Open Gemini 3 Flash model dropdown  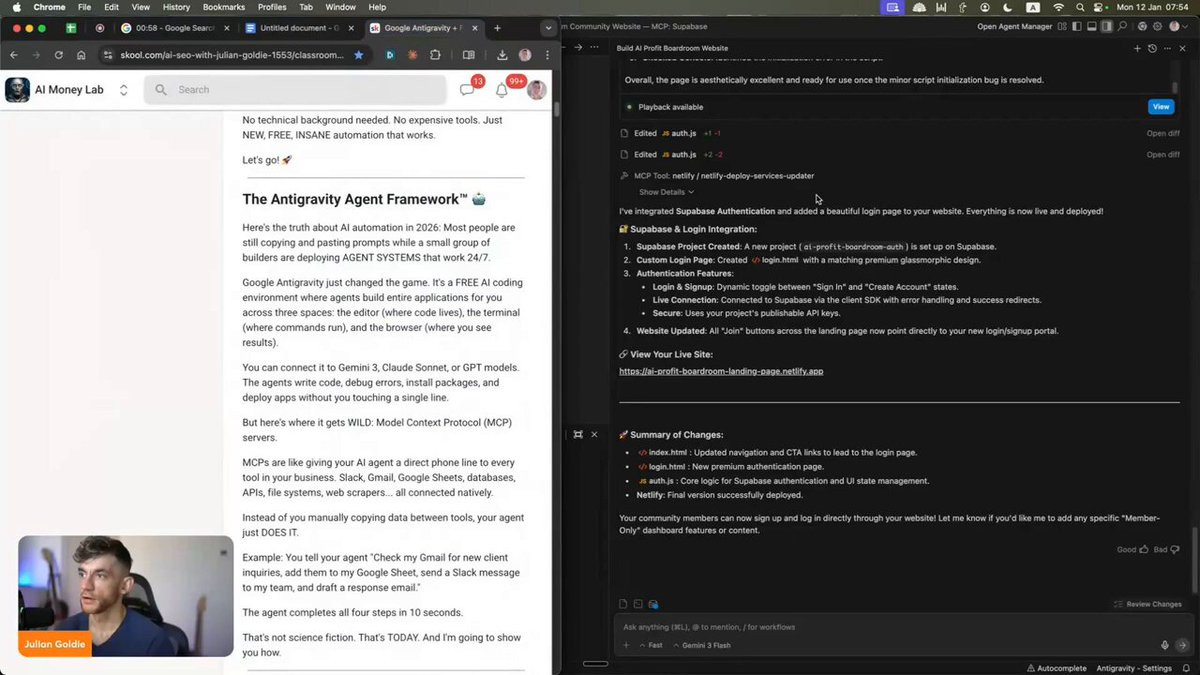[701, 645]
